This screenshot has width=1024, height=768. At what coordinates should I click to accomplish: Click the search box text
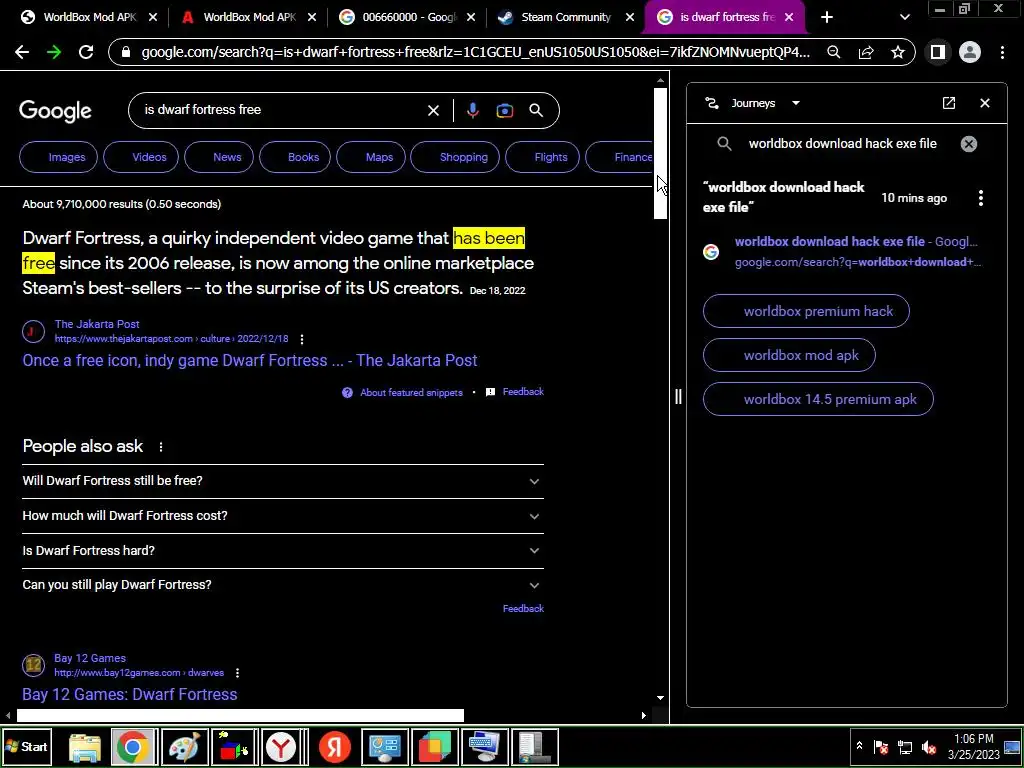click(202, 110)
